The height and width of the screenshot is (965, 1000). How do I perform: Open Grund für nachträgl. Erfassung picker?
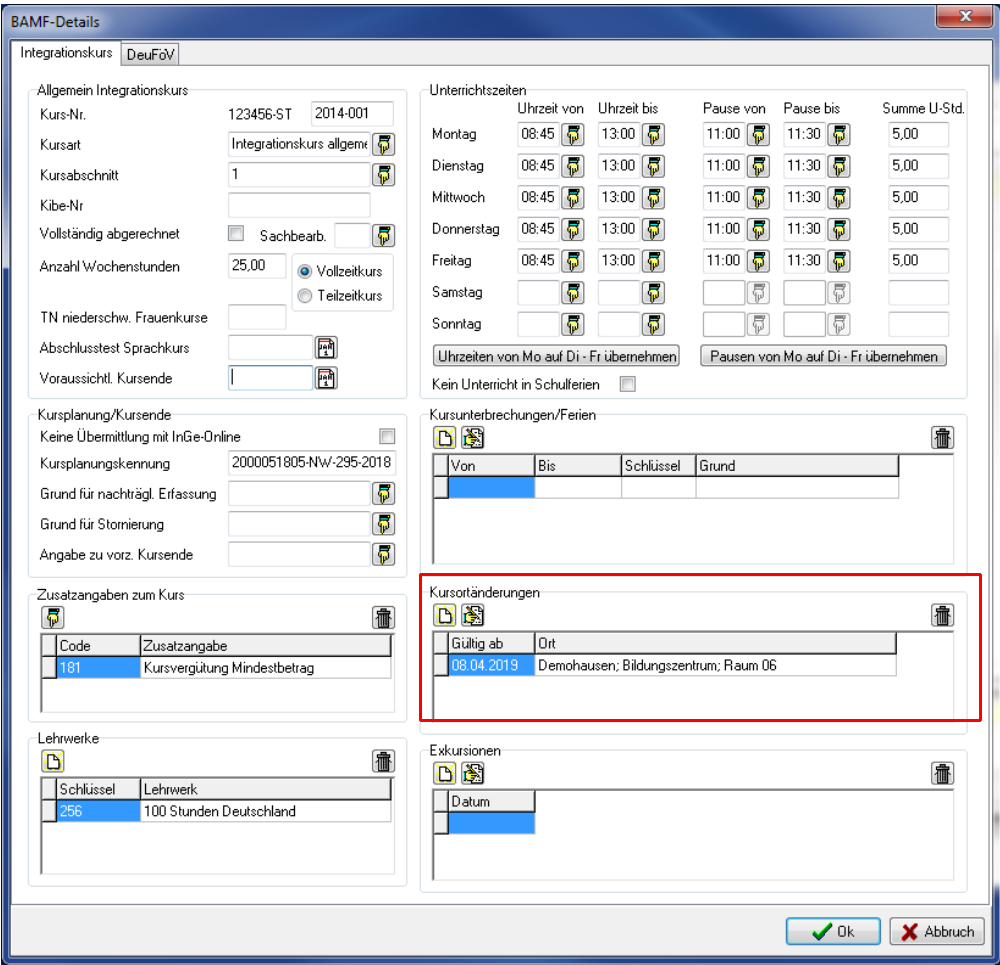(x=383, y=494)
